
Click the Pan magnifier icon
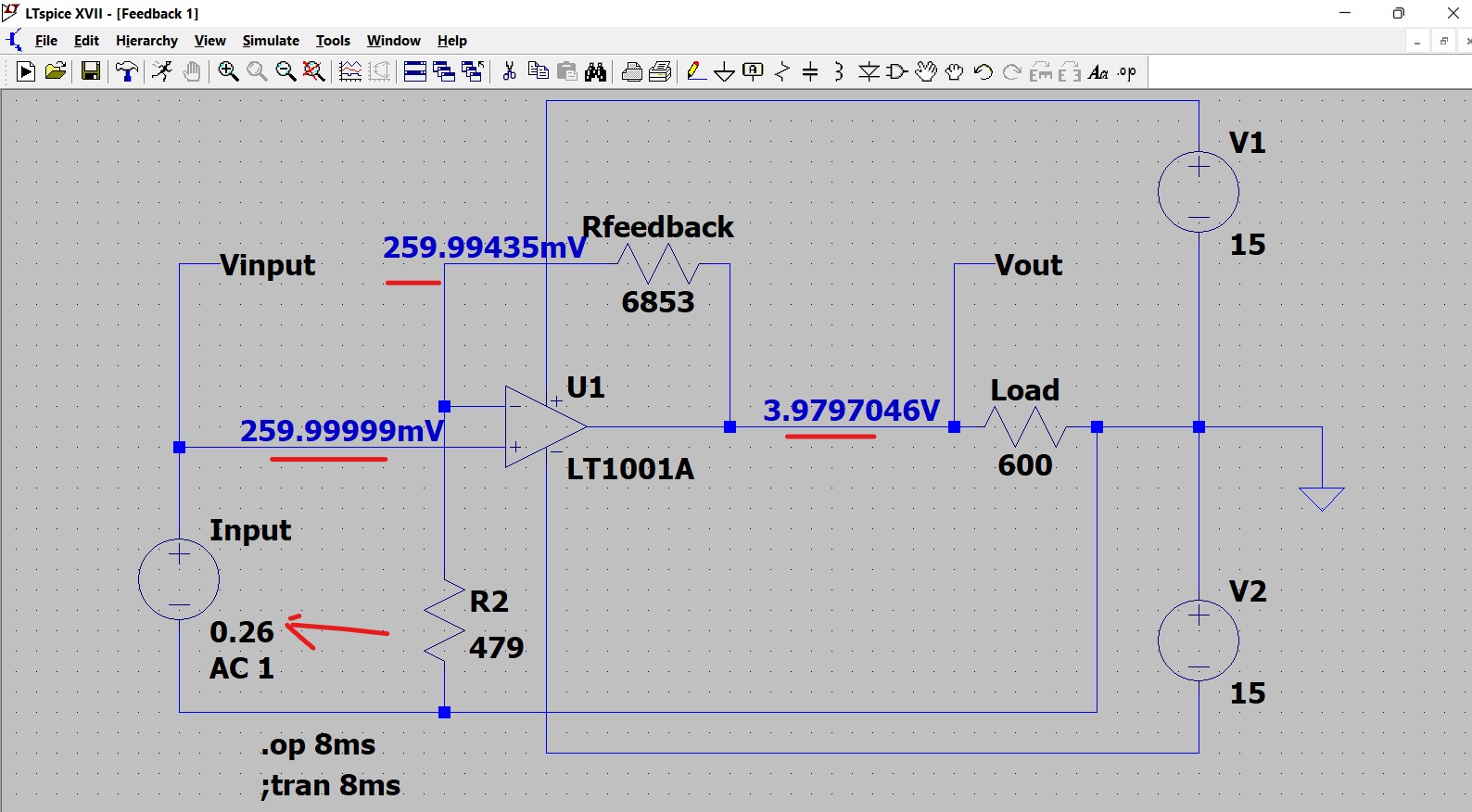tap(257, 72)
